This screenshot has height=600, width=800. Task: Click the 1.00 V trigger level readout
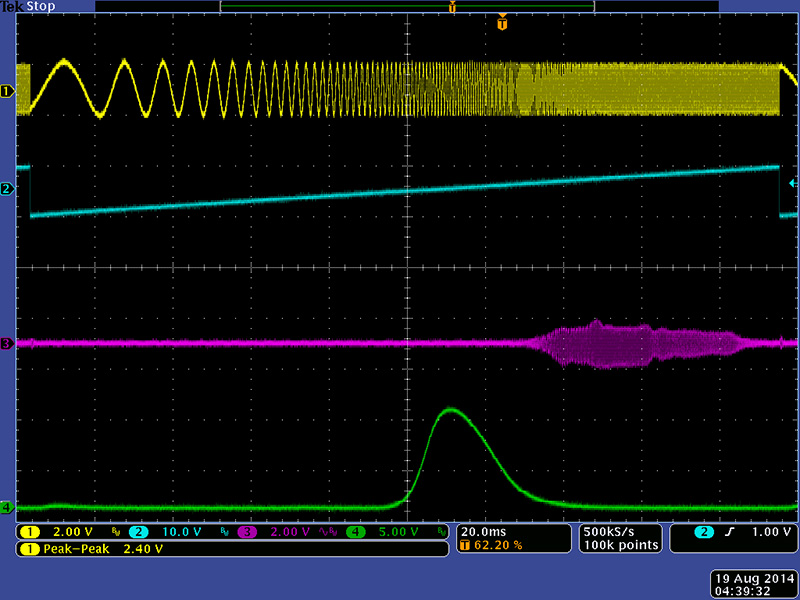click(x=771, y=532)
